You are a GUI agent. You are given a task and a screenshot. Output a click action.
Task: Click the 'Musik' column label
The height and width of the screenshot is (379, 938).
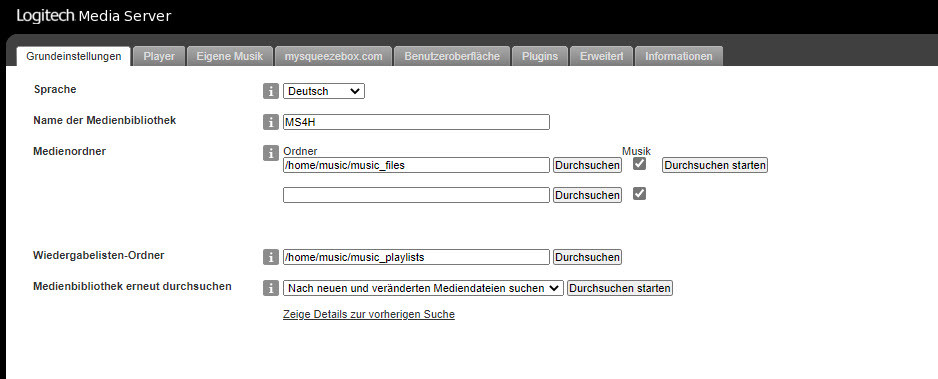tap(636, 151)
